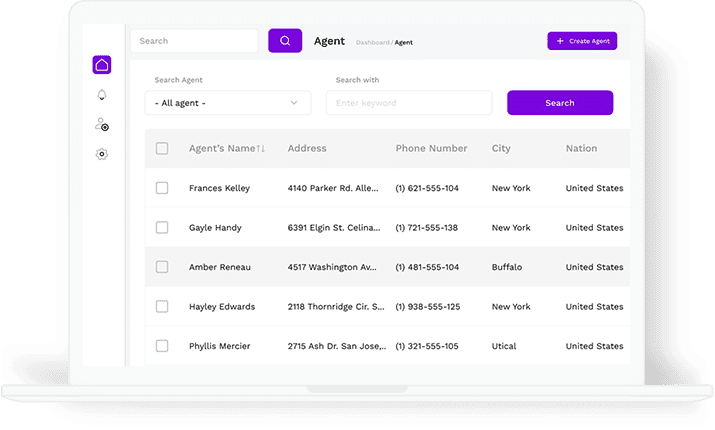Click the sort arrows beside Agent's Name
The width and height of the screenshot is (715, 430).
point(261,149)
